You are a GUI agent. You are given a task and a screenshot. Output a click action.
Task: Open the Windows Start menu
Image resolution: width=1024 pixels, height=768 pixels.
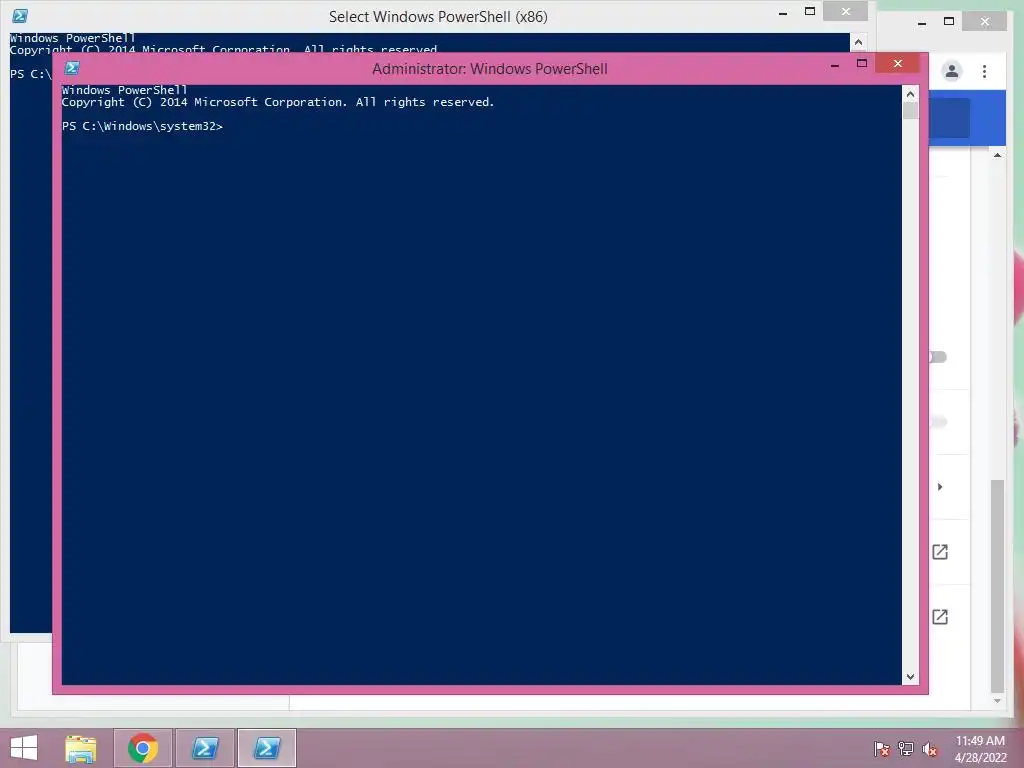pos(24,748)
